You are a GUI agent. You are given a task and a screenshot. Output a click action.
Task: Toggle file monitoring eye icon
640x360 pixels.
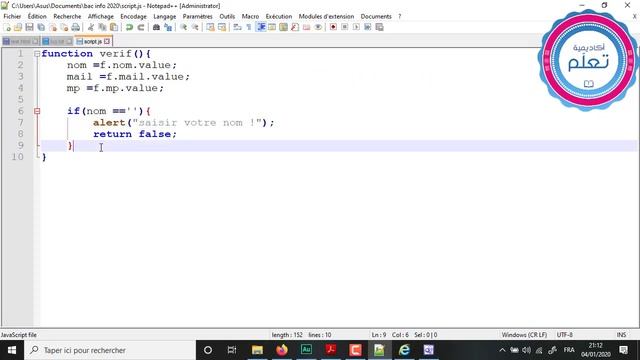[318, 27]
